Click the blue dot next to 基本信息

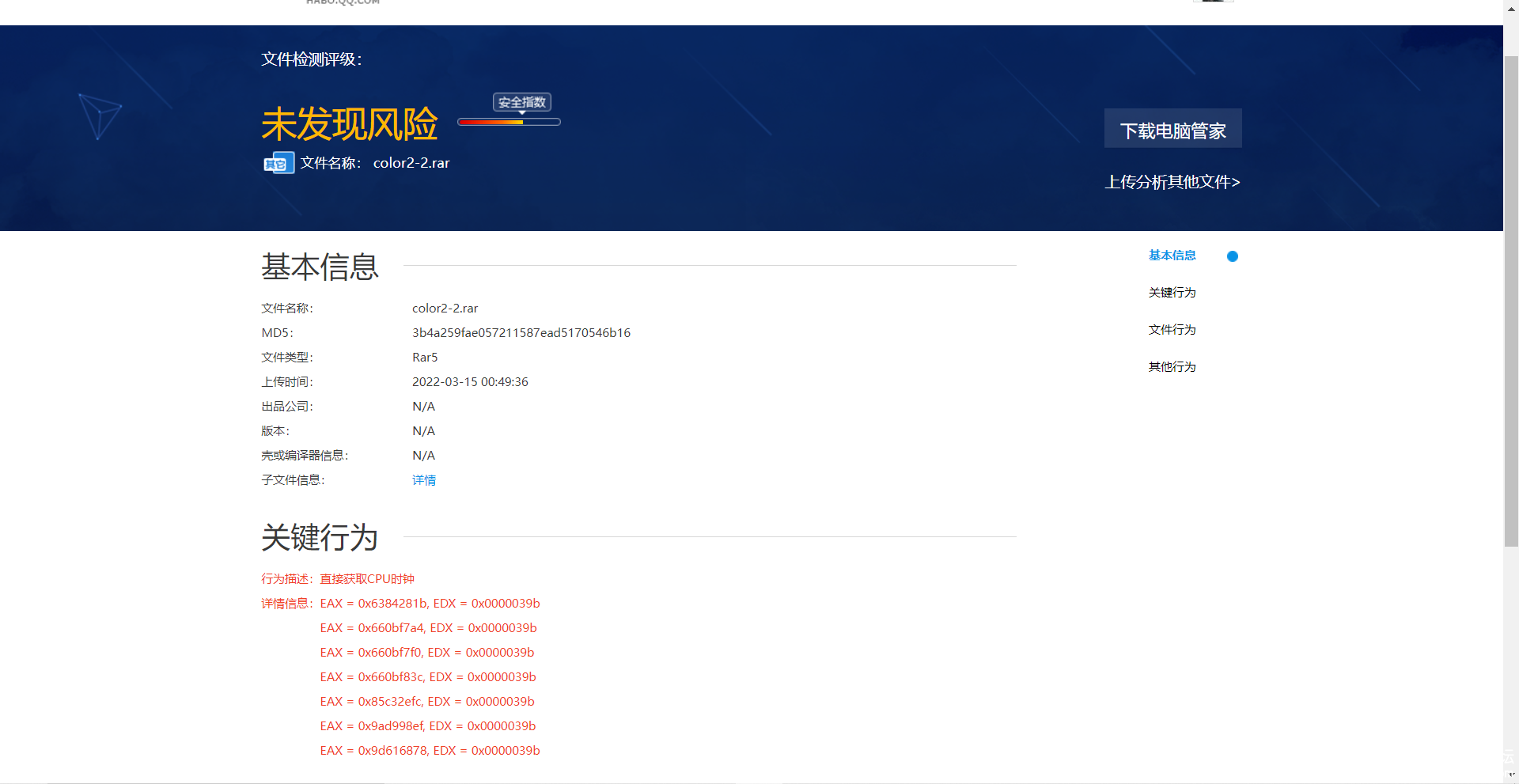point(1232,256)
